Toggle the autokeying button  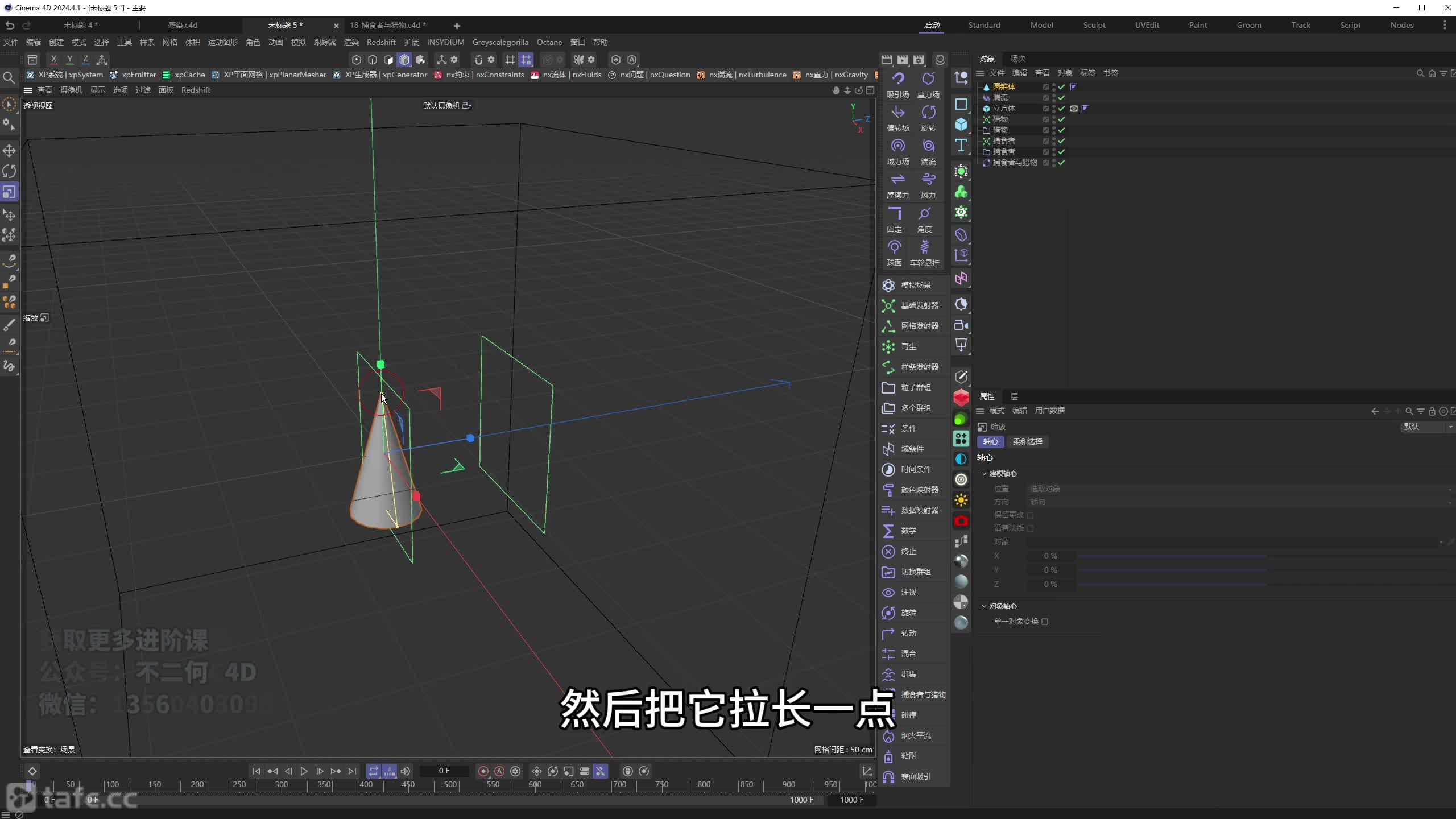499,771
